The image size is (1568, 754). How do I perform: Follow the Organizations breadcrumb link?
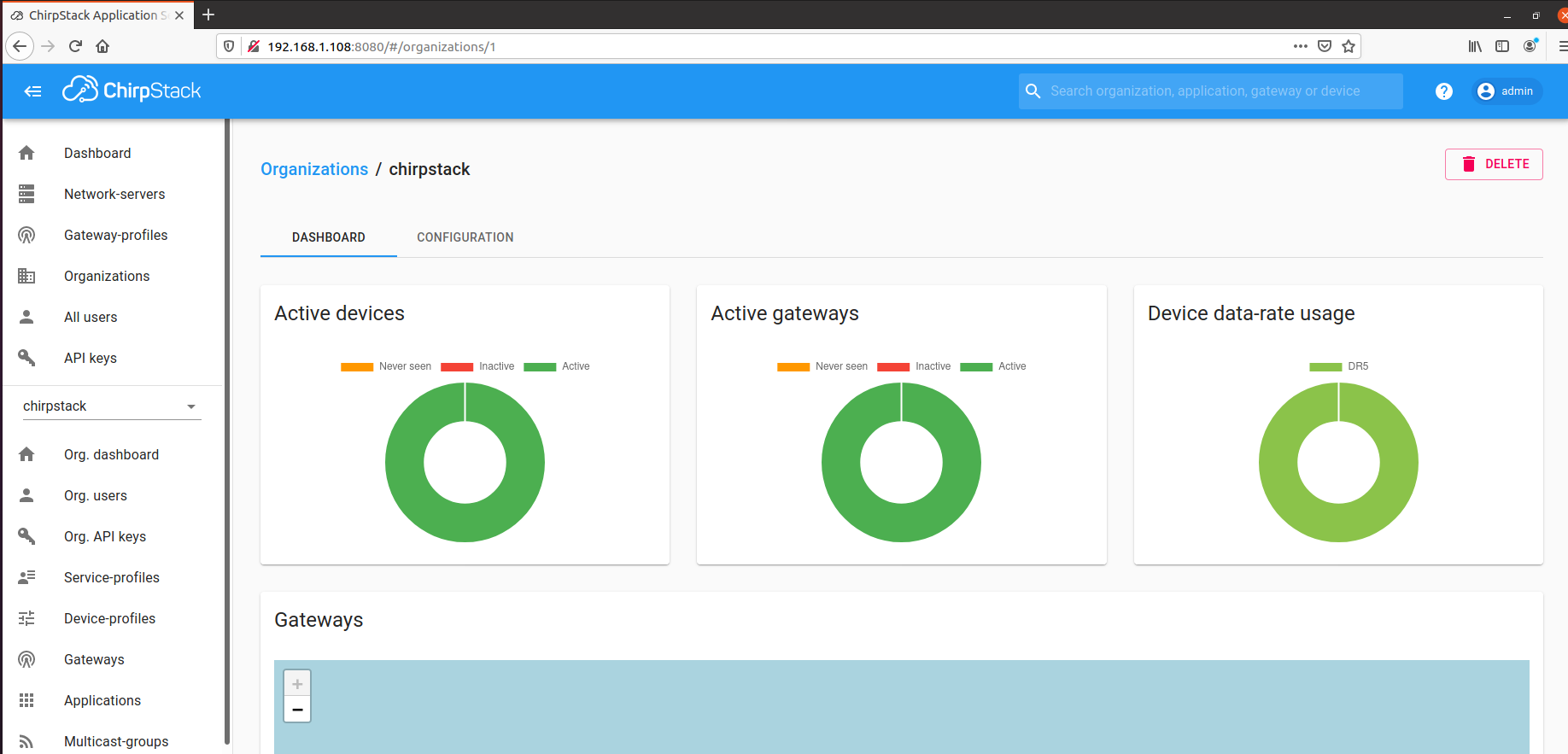314,169
